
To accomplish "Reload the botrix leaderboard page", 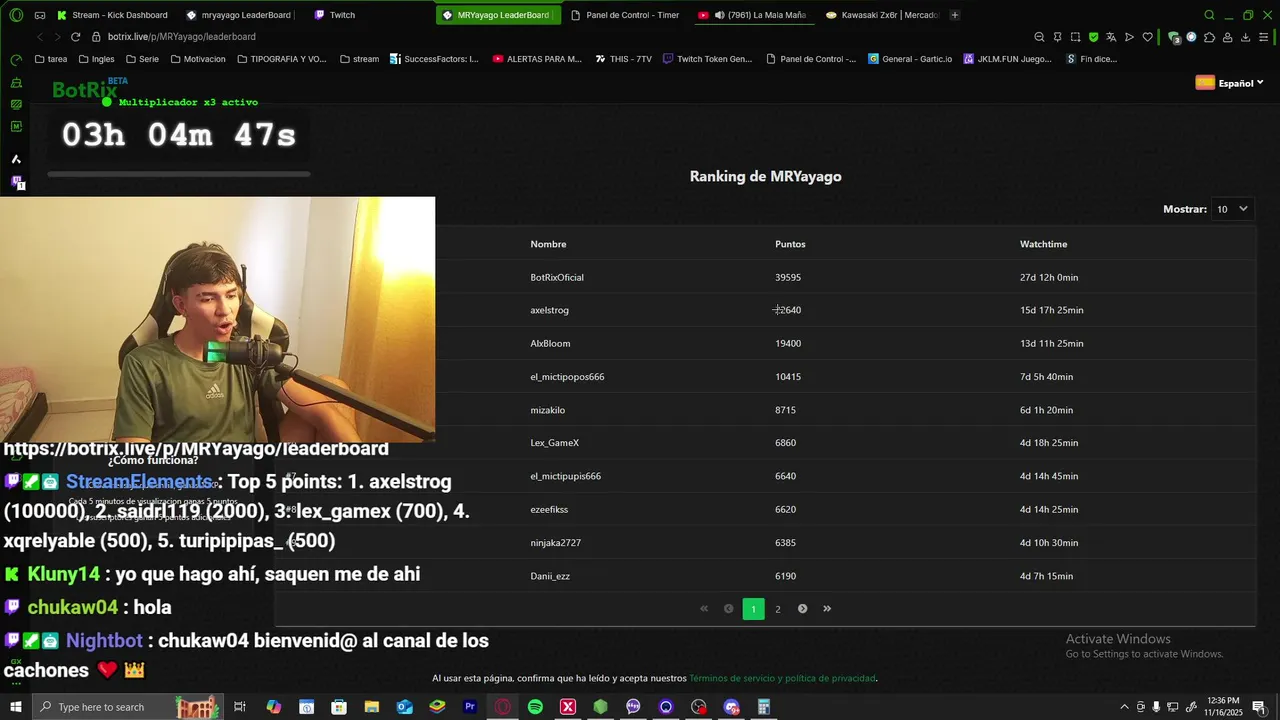I will 75,37.
